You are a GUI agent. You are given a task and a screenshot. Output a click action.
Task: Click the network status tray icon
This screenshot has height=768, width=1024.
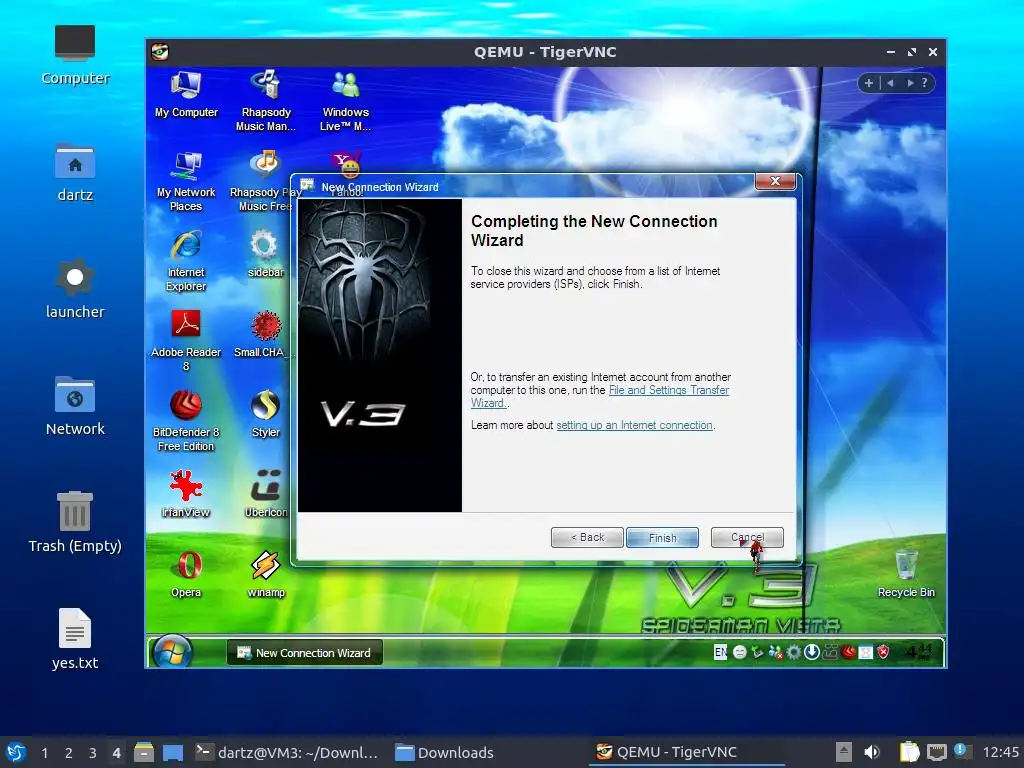pos(936,752)
